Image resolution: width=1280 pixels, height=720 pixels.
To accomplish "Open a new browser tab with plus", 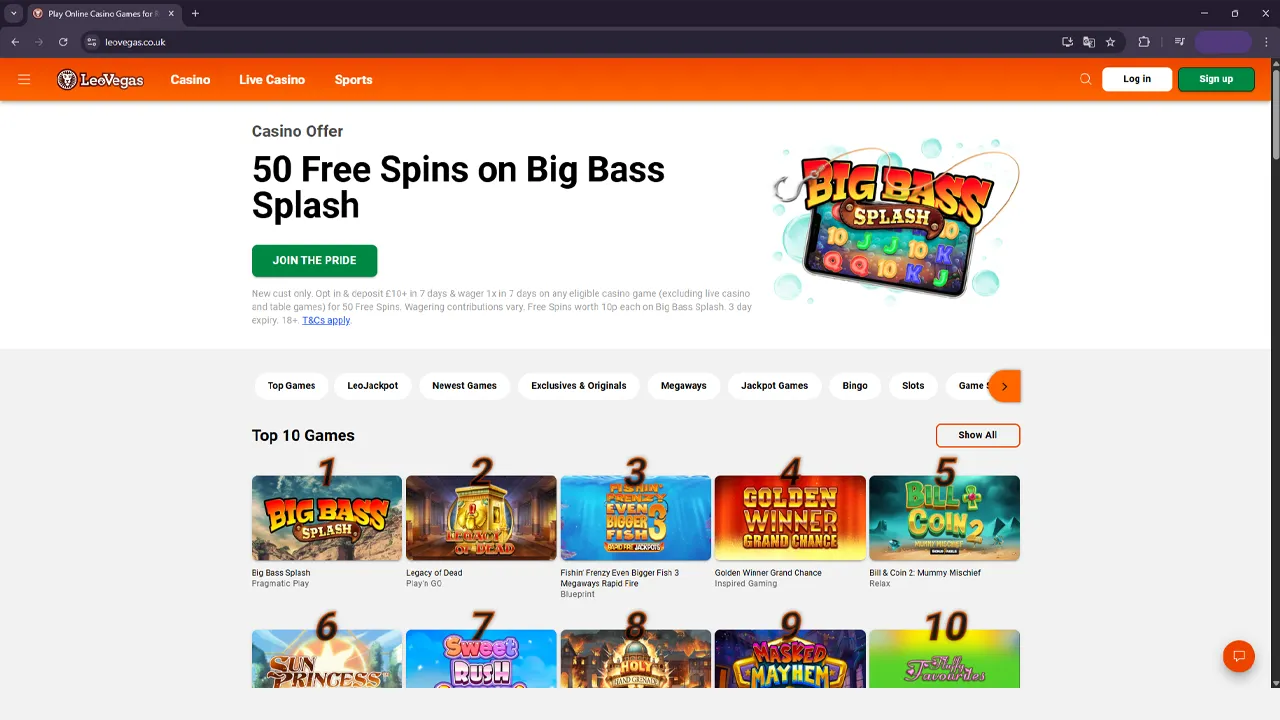I will (195, 14).
